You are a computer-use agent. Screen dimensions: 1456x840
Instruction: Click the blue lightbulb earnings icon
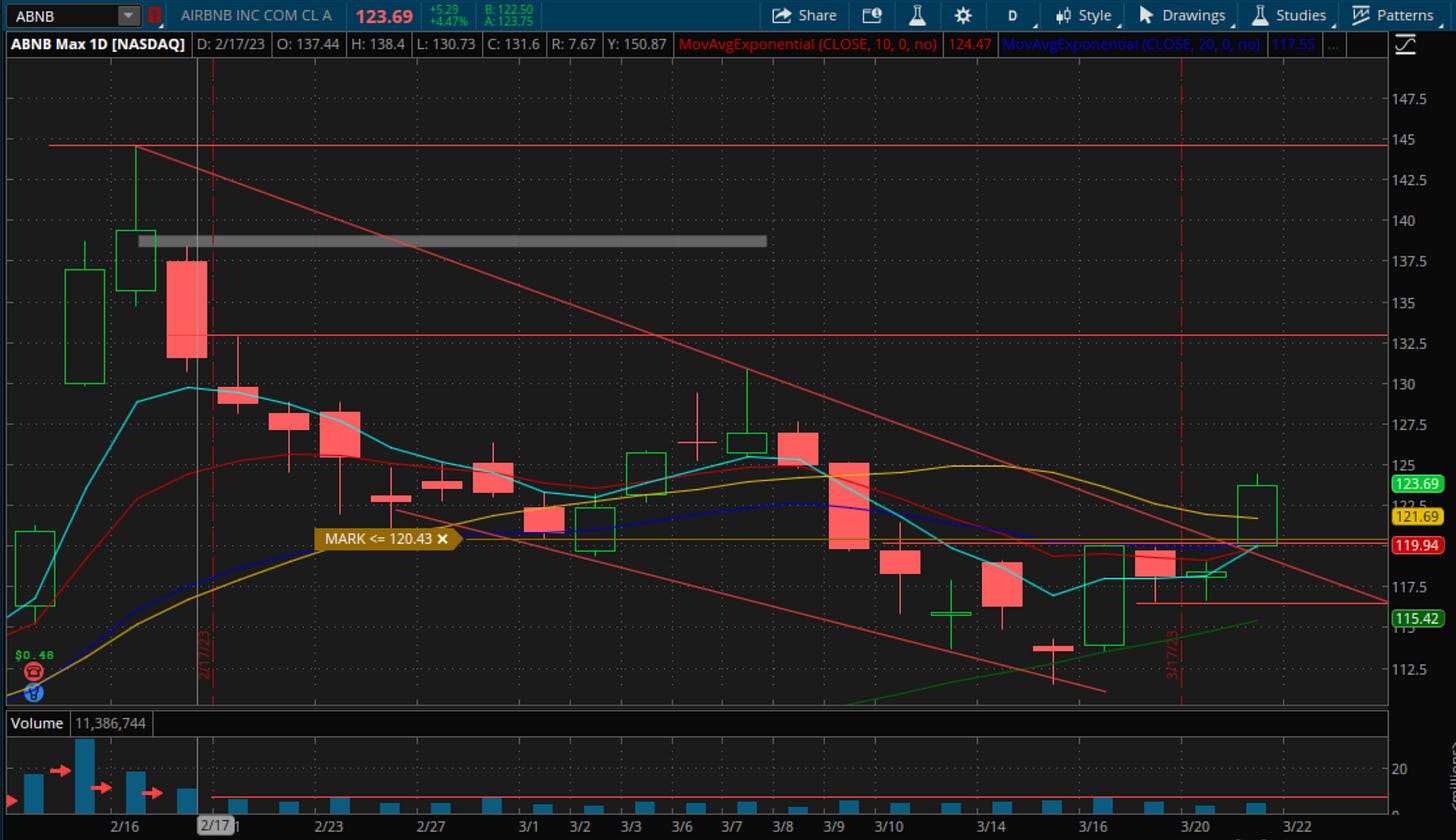34,691
